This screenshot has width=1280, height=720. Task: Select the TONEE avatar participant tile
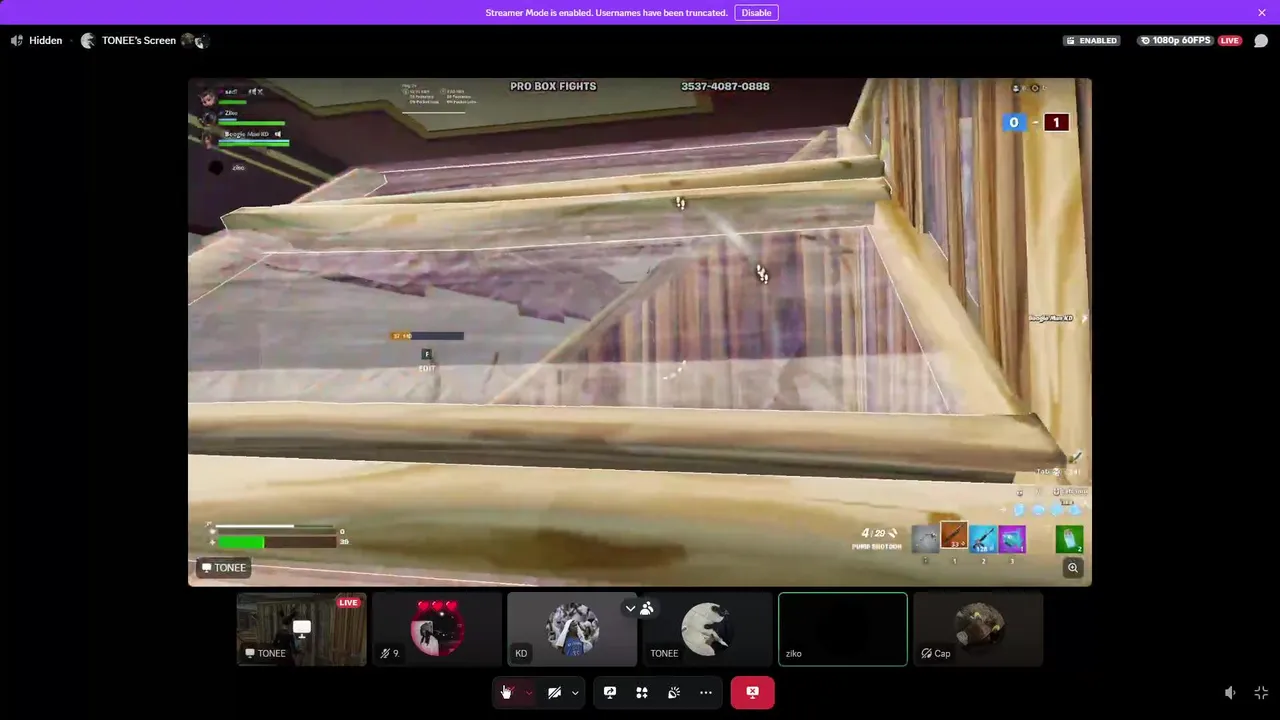click(x=707, y=629)
